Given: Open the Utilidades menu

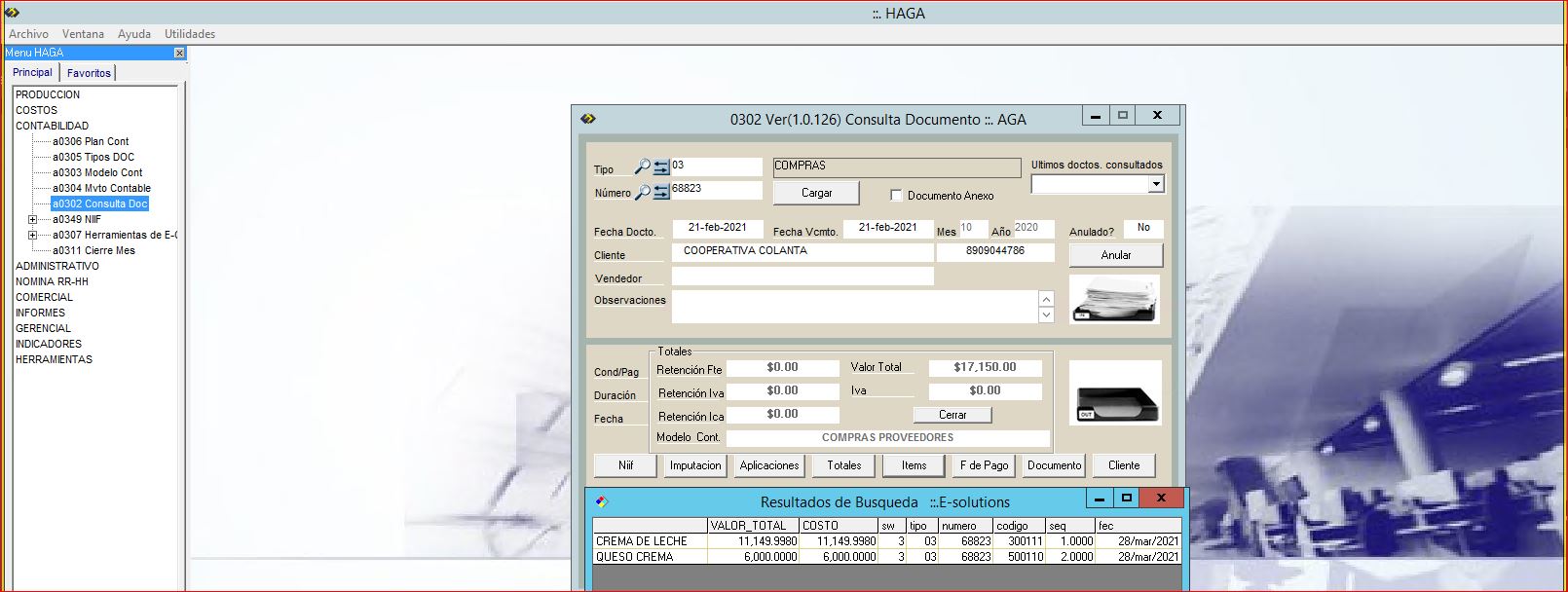Looking at the screenshot, I should 190,33.
